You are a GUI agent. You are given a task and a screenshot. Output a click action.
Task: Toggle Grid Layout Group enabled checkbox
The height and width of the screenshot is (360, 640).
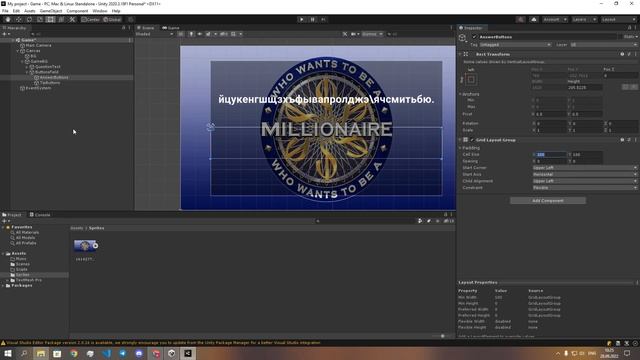point(472,140)
